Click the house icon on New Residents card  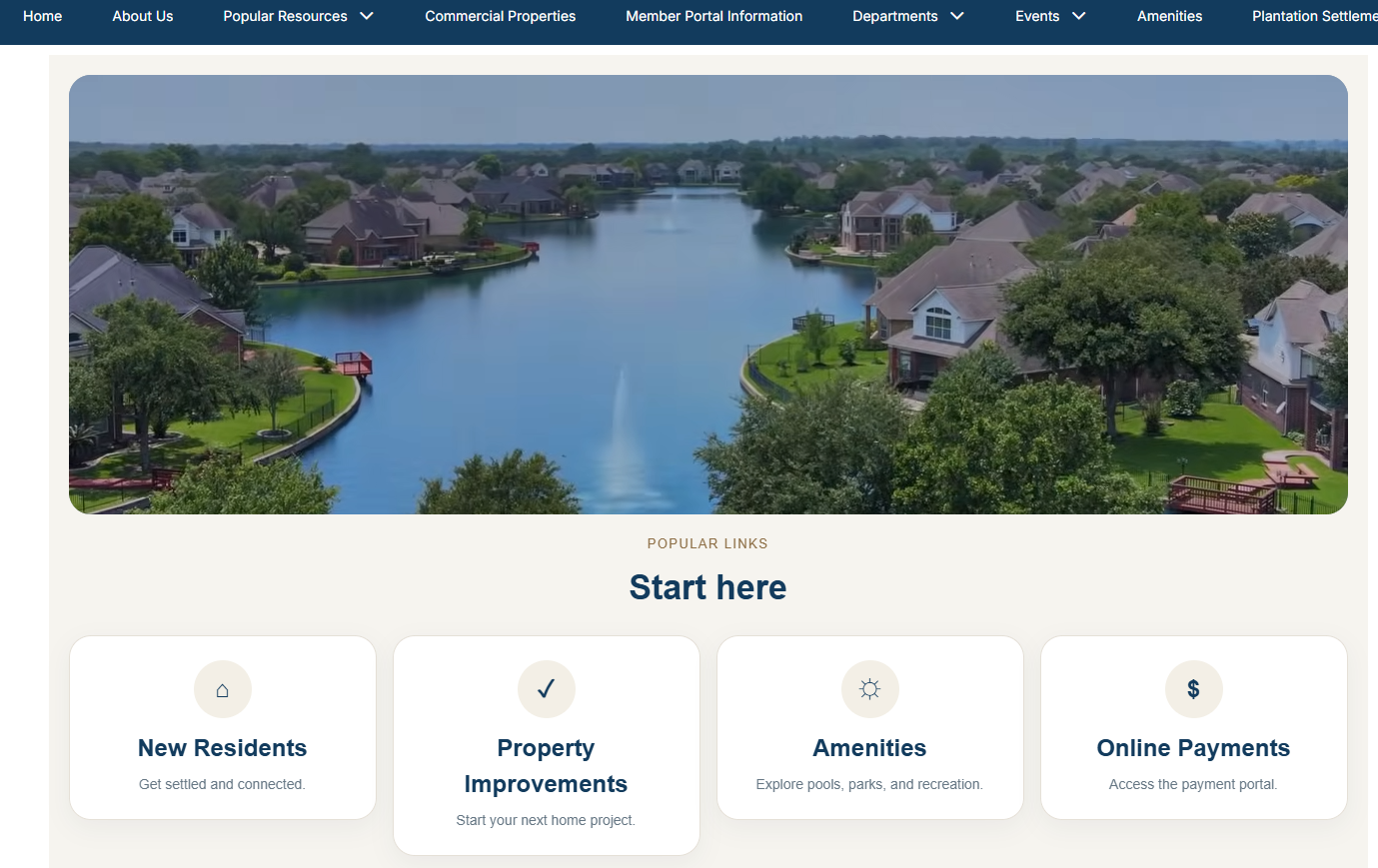[223, 689]
